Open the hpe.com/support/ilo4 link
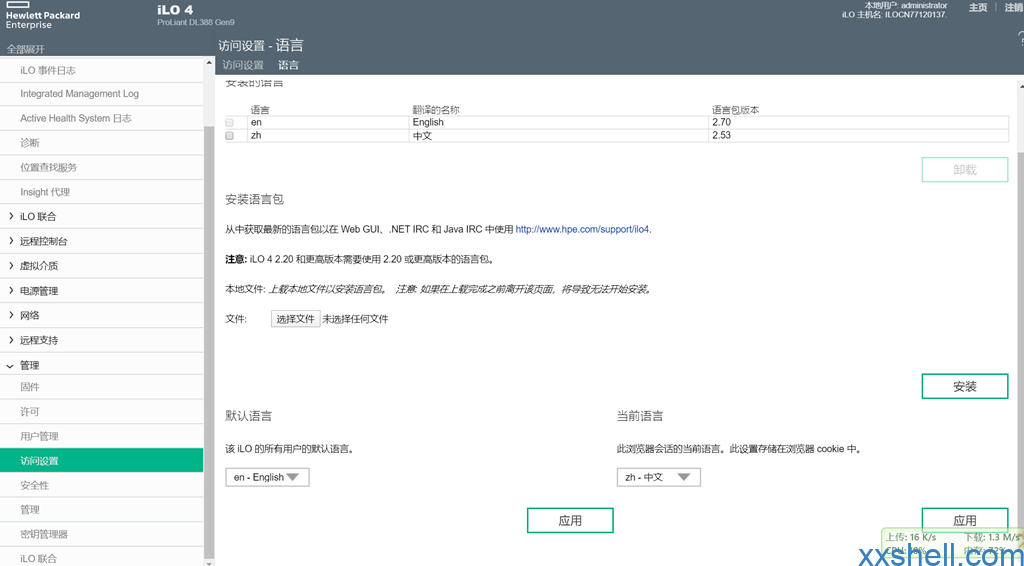The image size is (1024, 566). pos(584,230)
